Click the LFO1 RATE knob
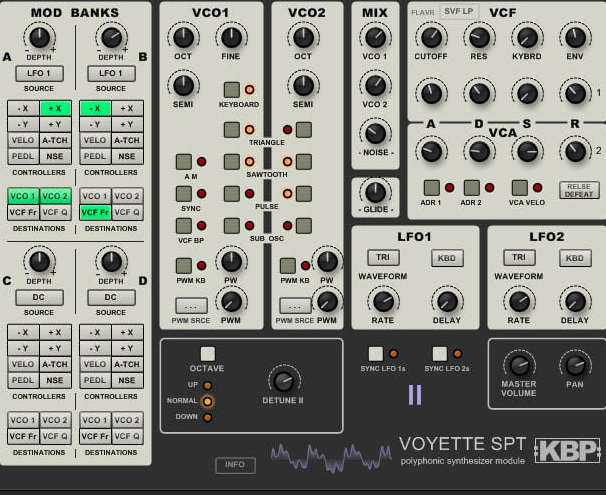Screen dimensions: 606x495 pyautogui.click(x=383, y=301)
